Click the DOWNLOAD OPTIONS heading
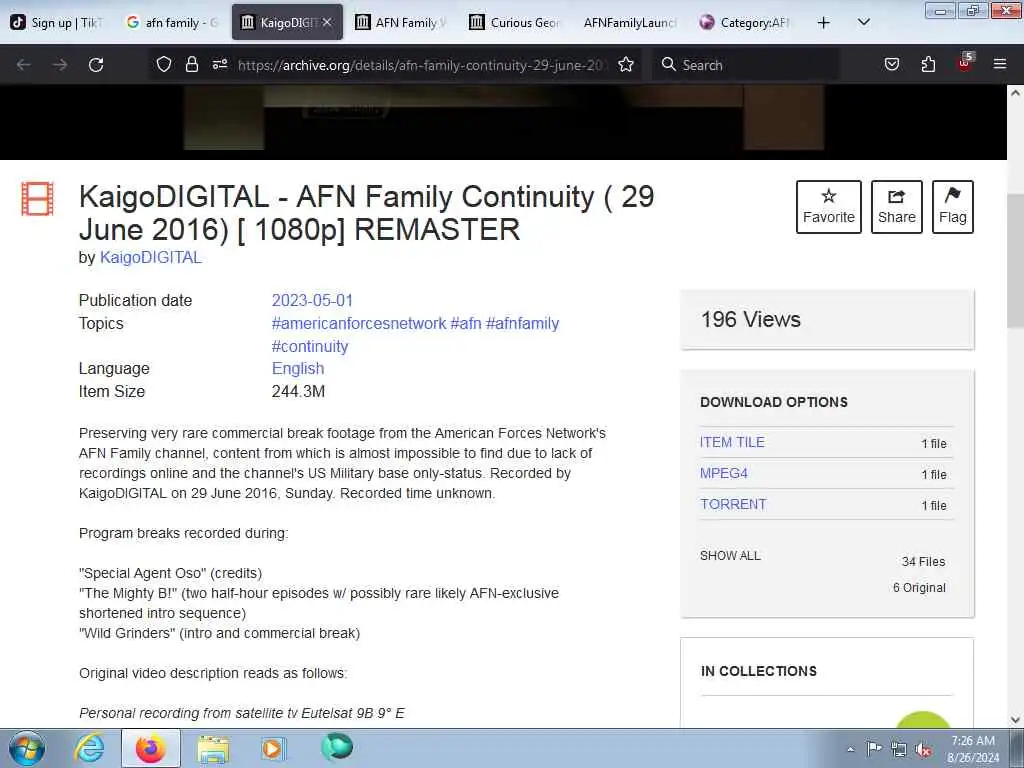 tap(774, 402)
